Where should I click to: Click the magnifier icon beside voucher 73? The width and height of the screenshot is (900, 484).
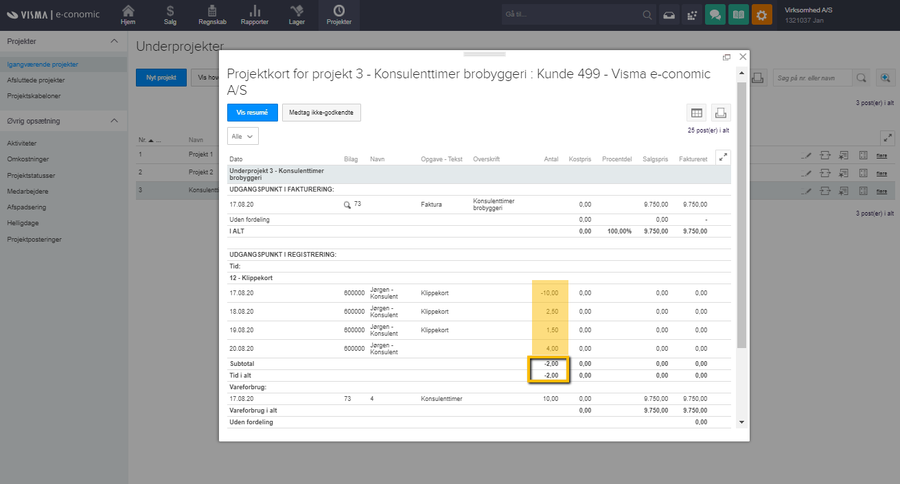pyautogui.click(x=347, y=204)
